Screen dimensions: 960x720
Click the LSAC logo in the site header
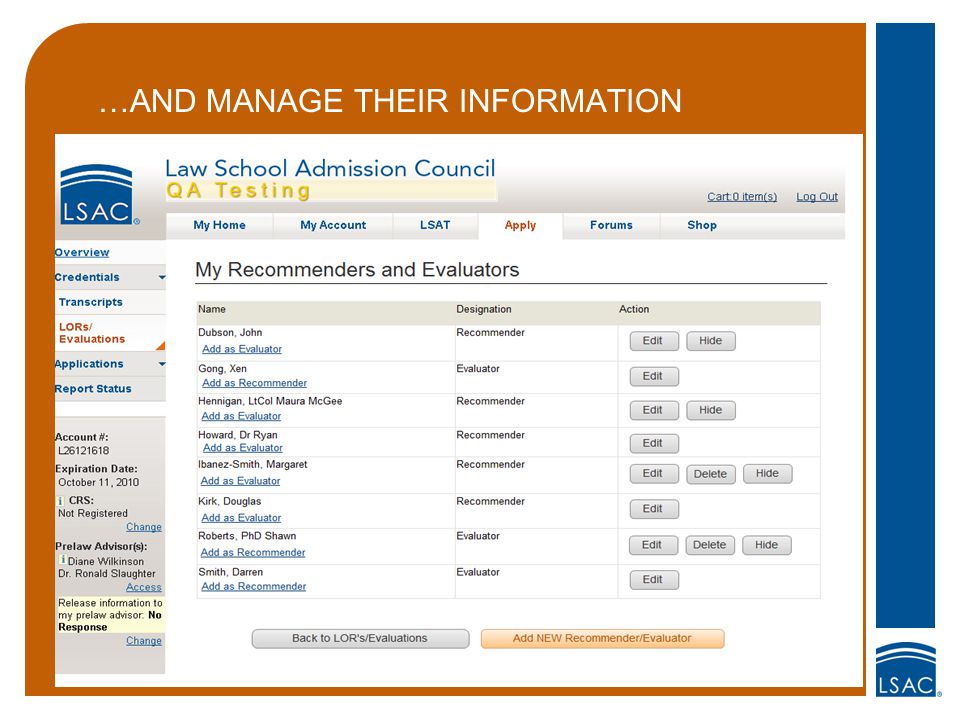pyautogui.click(x=97, y=195)
